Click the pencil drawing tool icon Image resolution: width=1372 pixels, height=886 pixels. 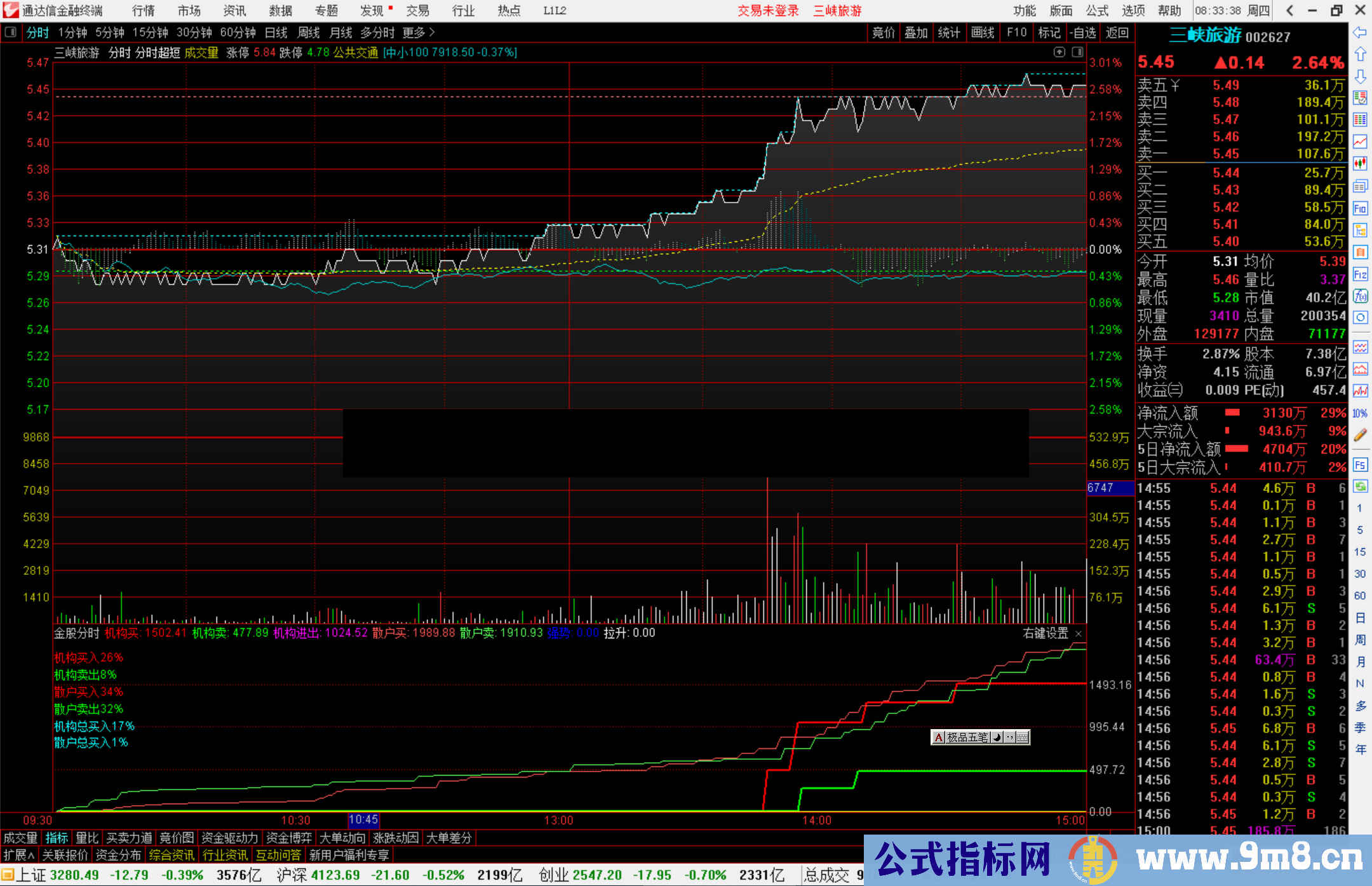1360,435
